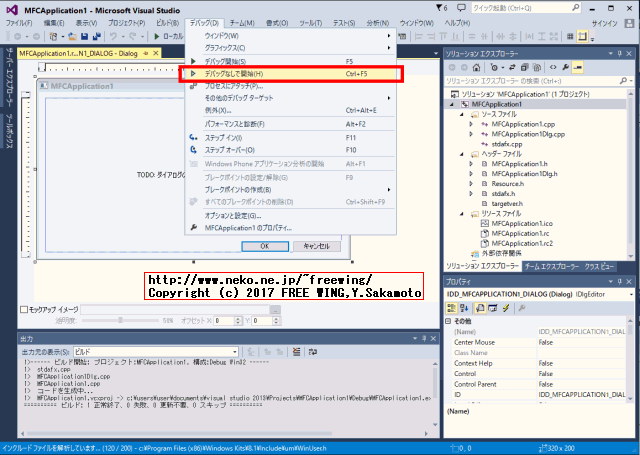Switch to チーム エクスプローラー tab
The height and width of the screenshot is (455, 640).
(552, 266)
